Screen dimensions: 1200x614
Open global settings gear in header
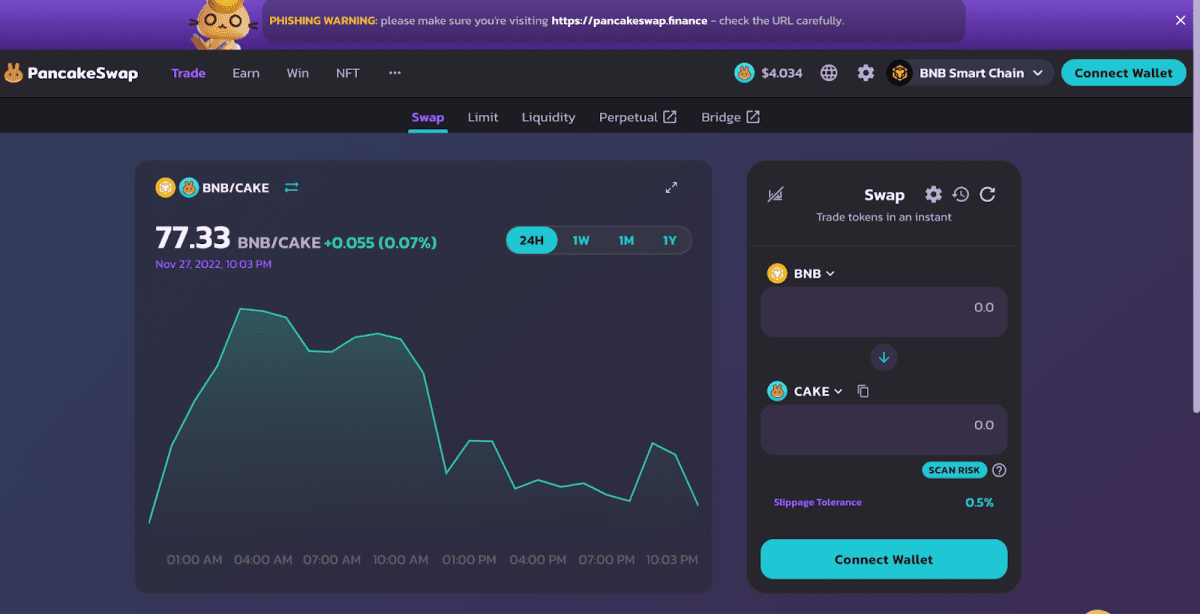point(866,73)
